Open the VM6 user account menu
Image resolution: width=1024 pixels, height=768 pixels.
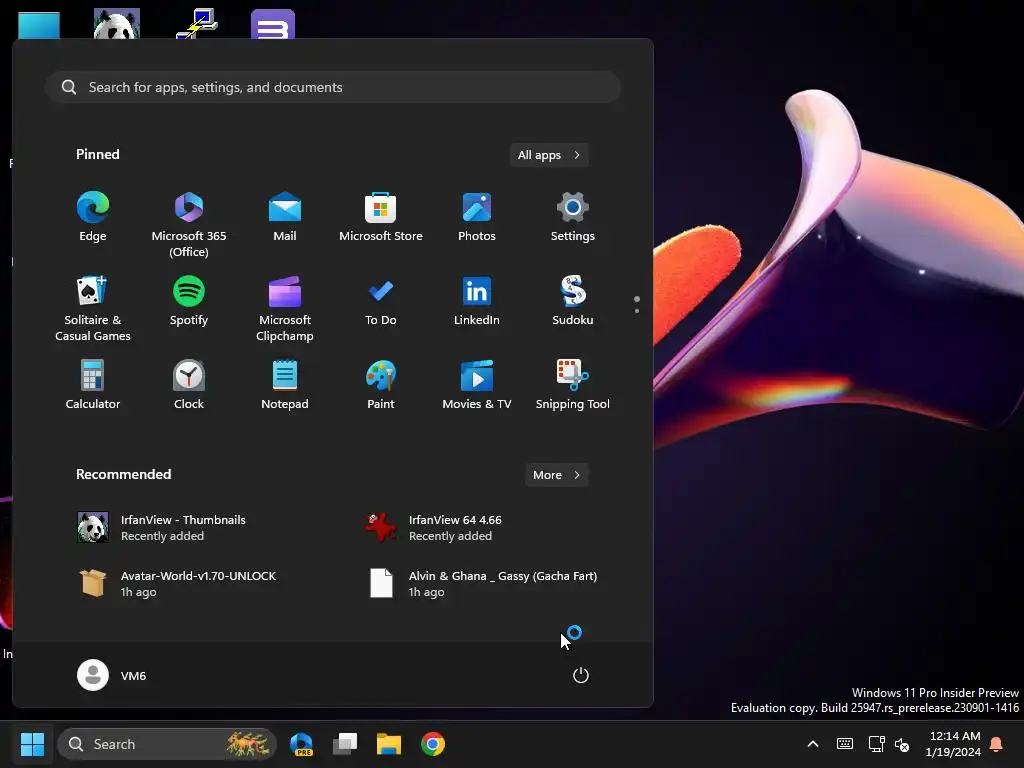point(112,675)
